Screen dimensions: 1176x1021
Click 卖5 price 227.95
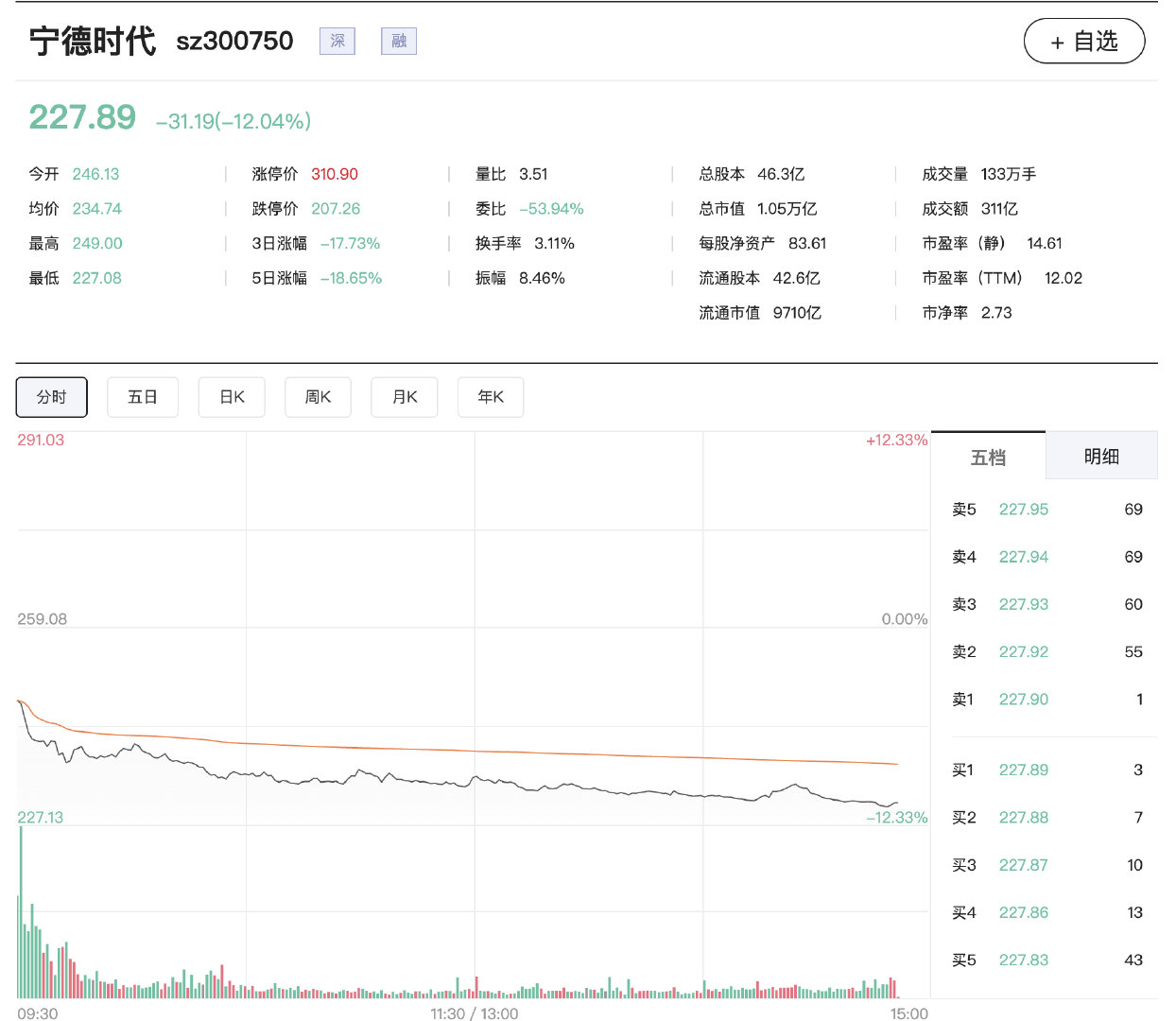coord(1024,510)
